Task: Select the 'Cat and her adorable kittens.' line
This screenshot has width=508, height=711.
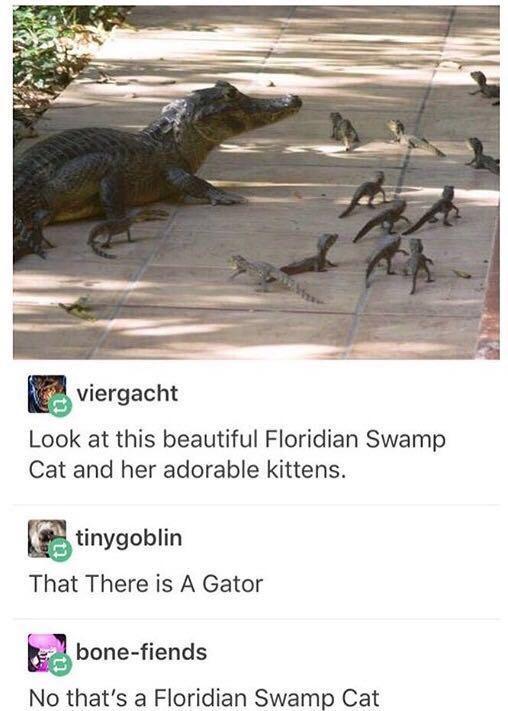Action: click(187, 470)
